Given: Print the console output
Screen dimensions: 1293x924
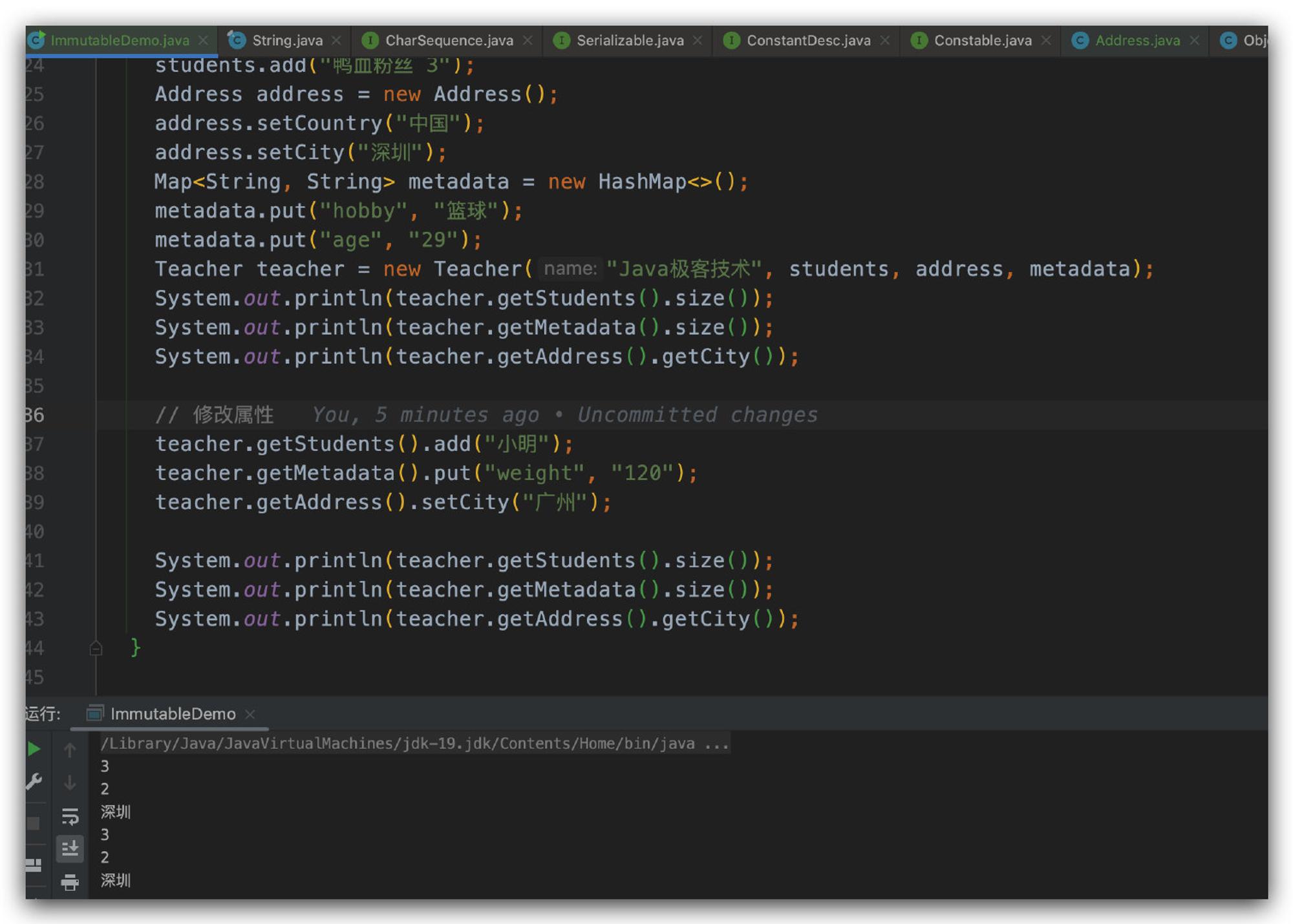Looking at the screenshot, I should [70, 882].
